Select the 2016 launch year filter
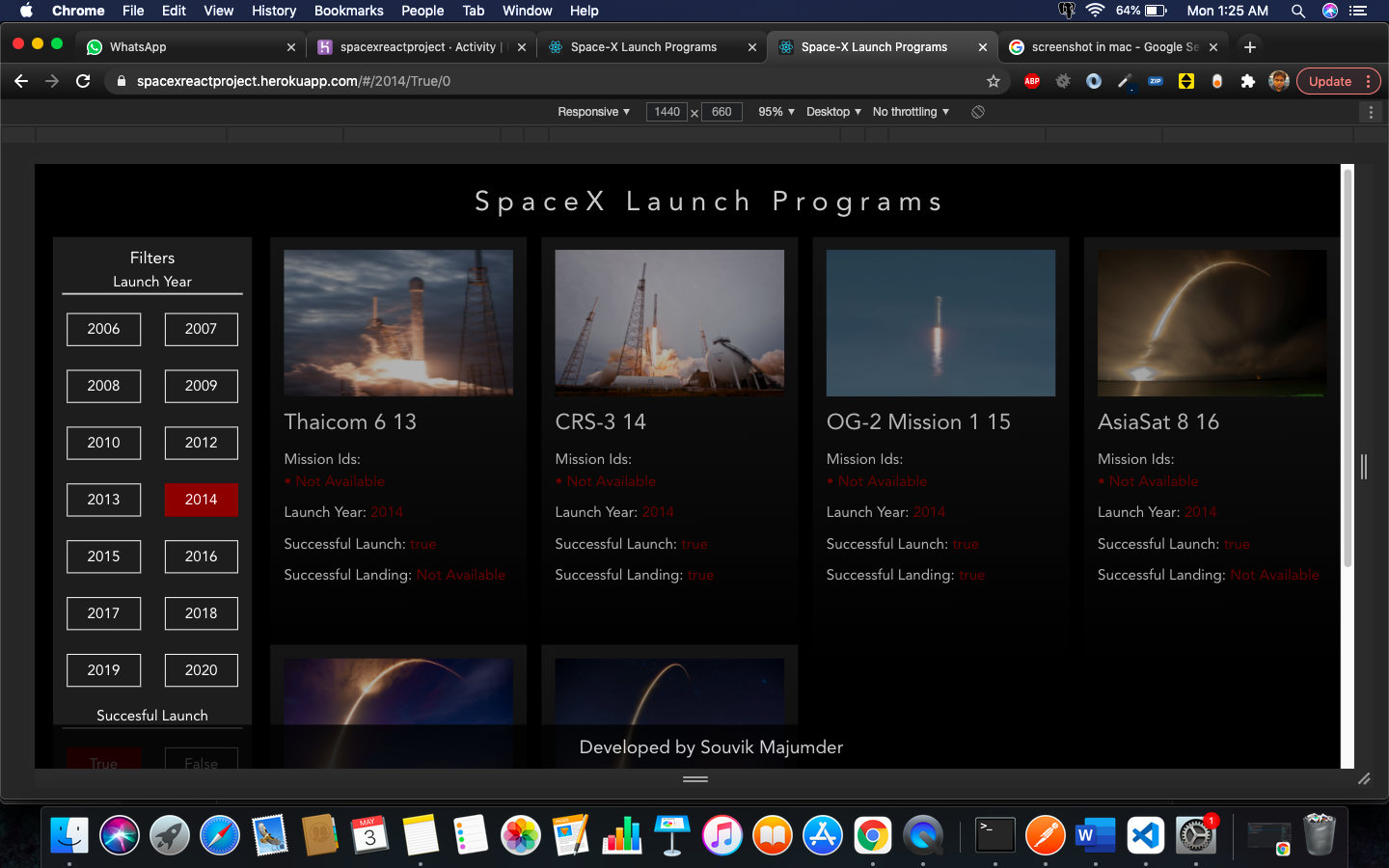The width and height of the screenshot is (1389, 868). point(202,556)
